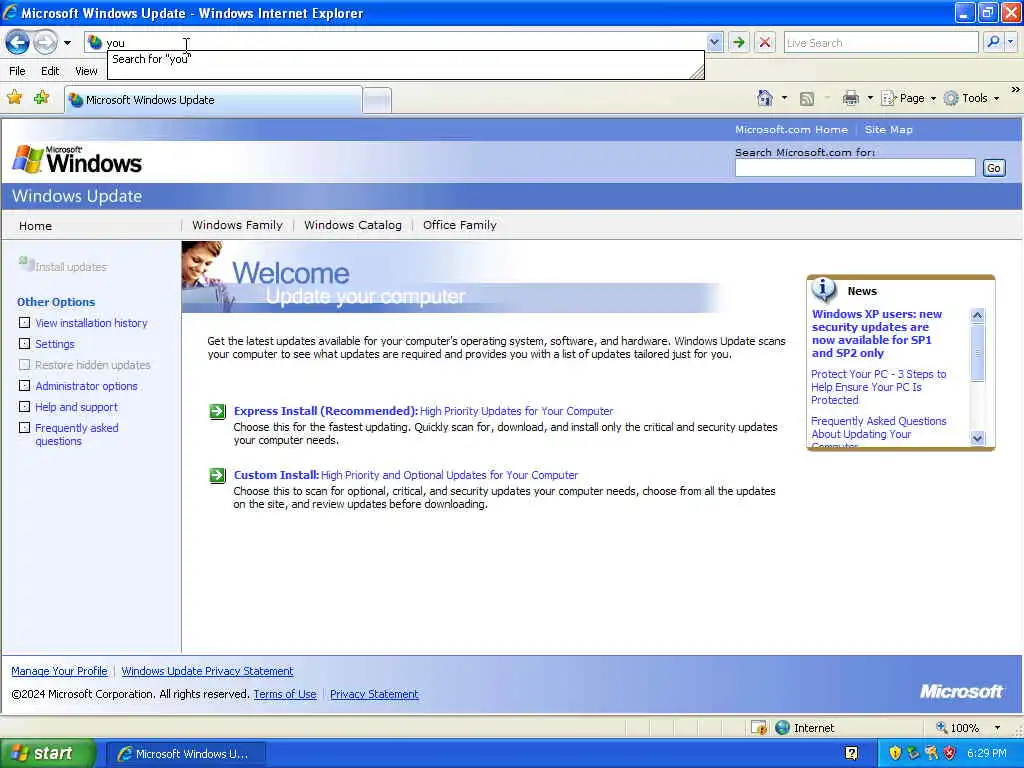Open the Tools menu in command bar

(x=972, y=98)
